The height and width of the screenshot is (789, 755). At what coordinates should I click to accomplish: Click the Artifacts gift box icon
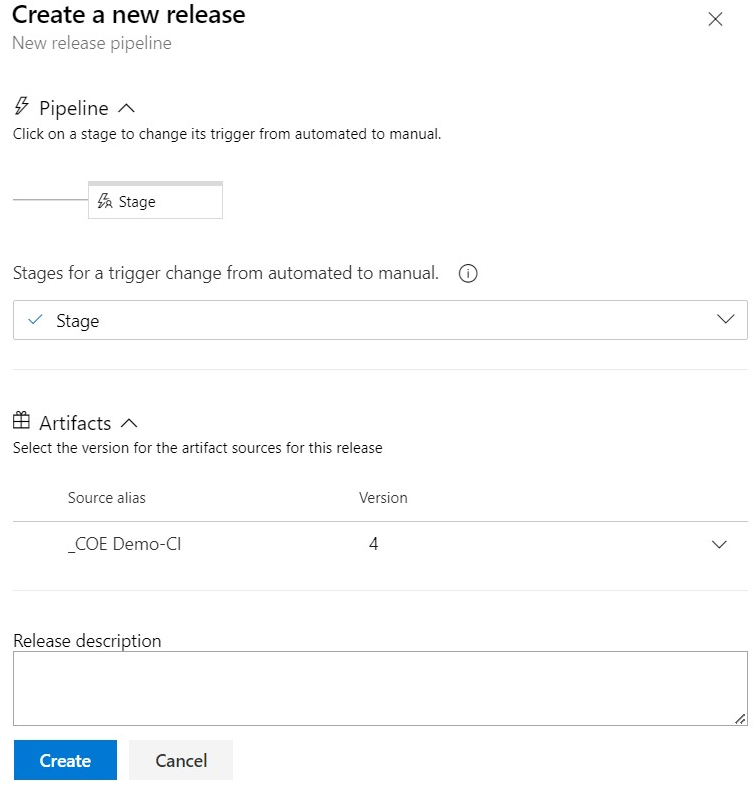22,422
